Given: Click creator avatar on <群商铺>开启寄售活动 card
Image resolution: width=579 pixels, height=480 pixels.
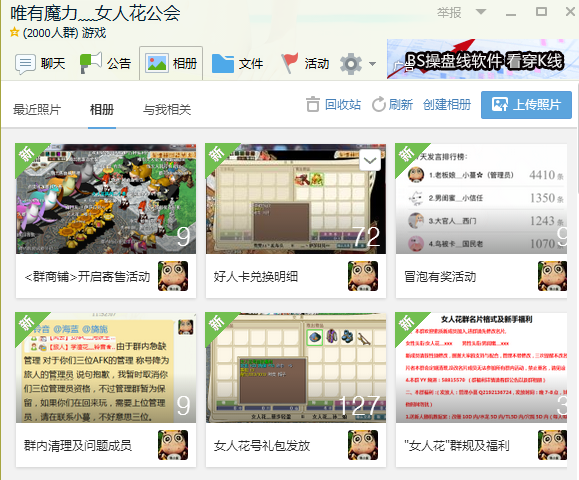Looking at the screenshot, I should click(173, 276).
